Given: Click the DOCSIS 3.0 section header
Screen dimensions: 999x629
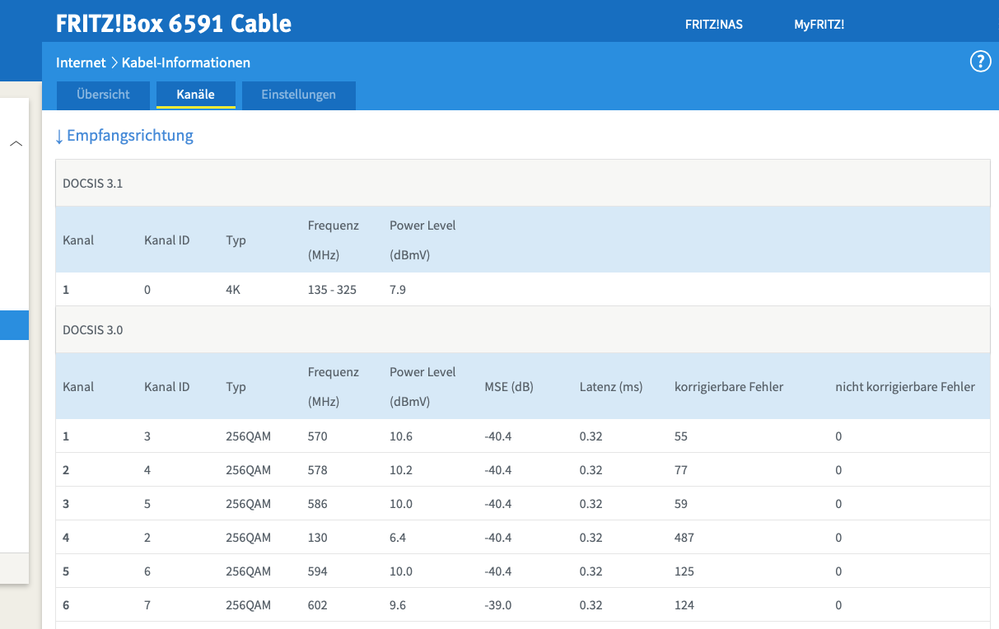Looking at the screenshot, I should point(93,330).
